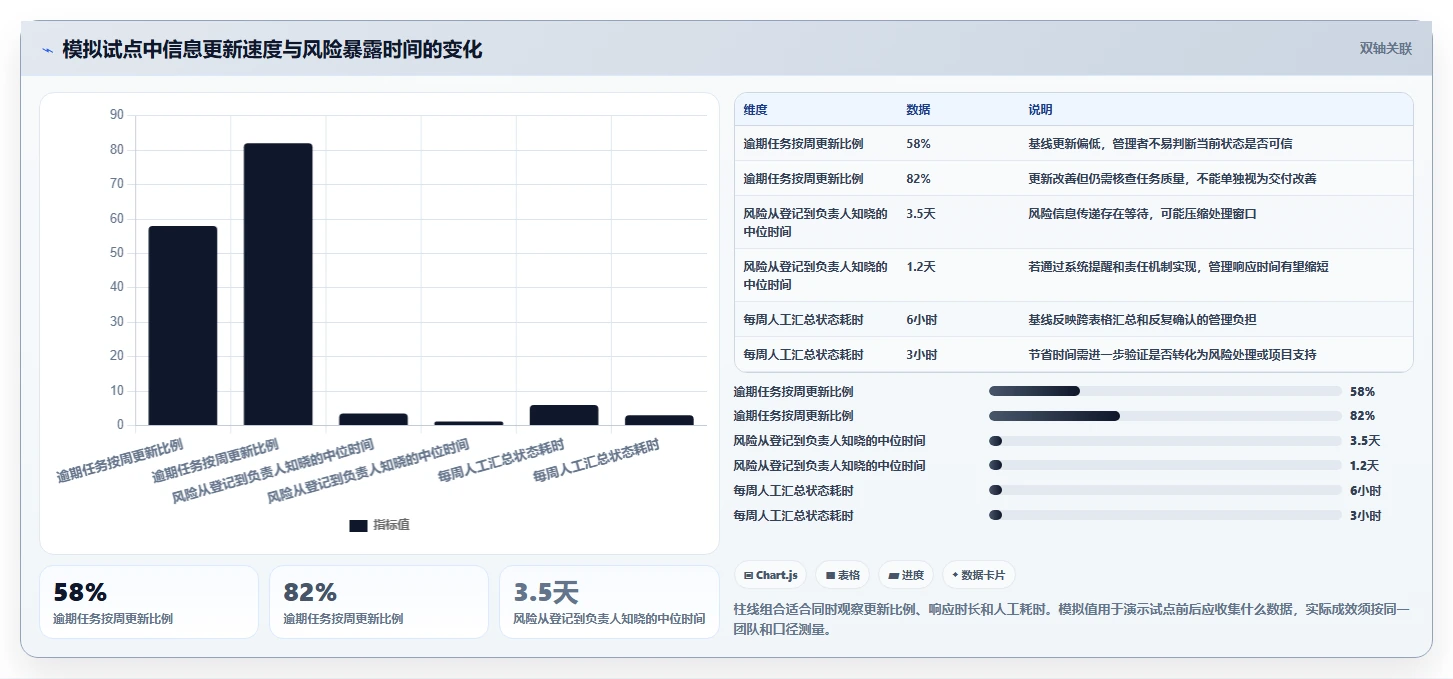
Task: Click the dashboard title 模拟试点中信息更新速度
Action: 272,49
